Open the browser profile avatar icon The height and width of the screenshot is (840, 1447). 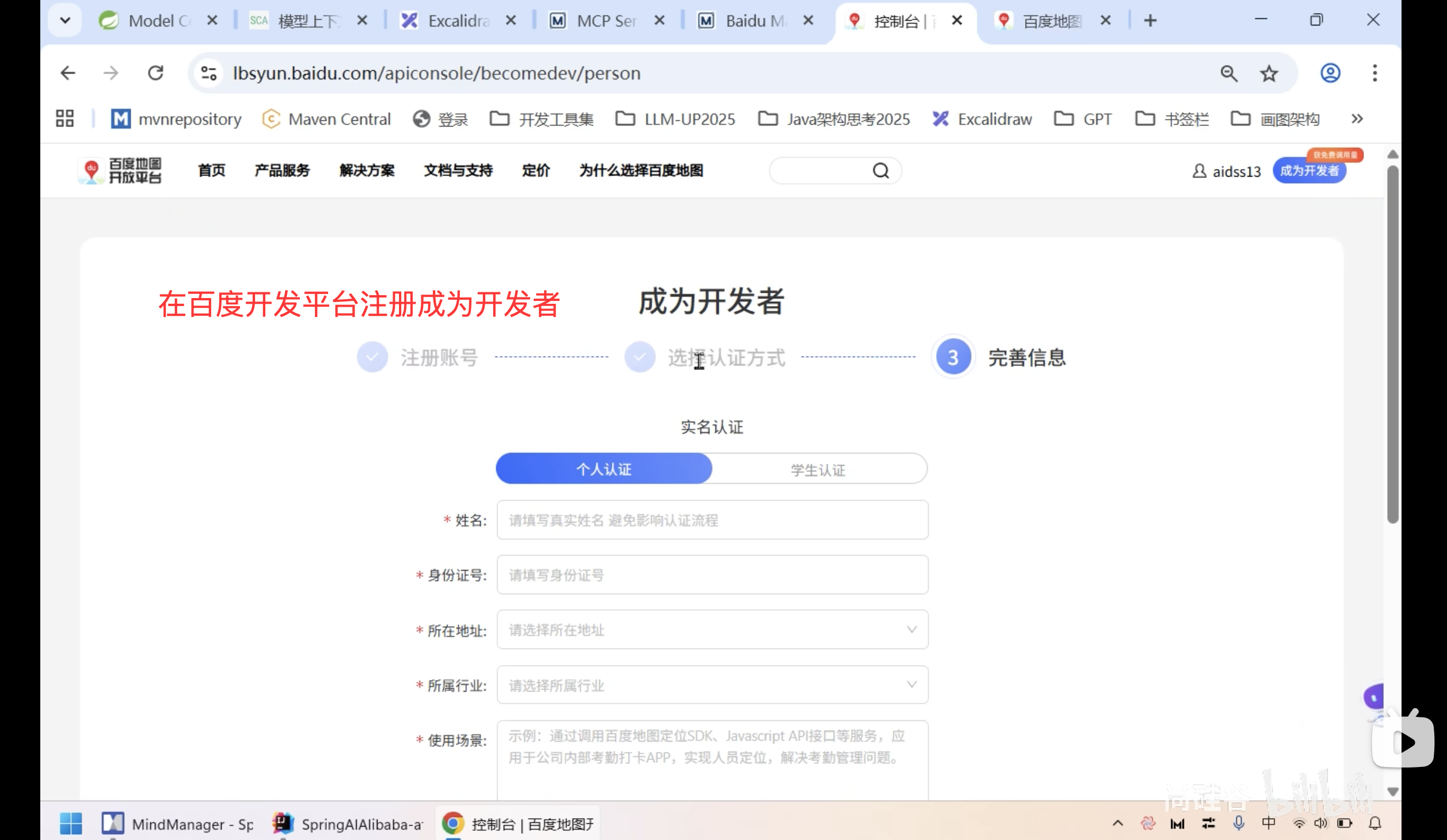coord(1330,73)
